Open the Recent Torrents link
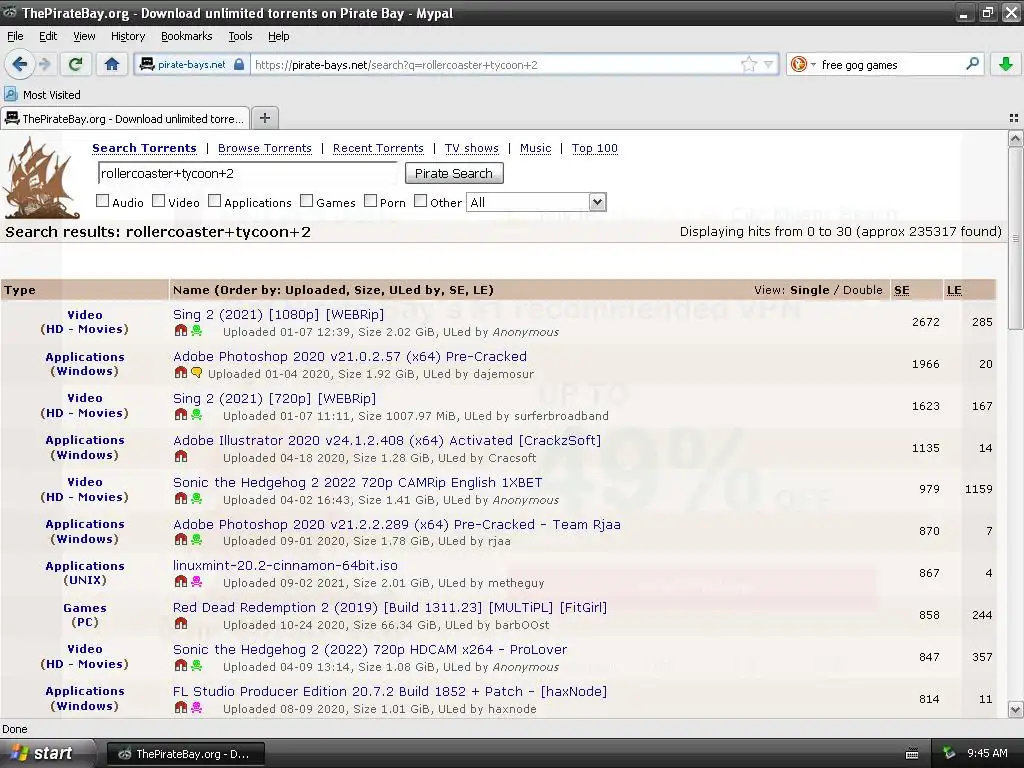 coord(378,148)
